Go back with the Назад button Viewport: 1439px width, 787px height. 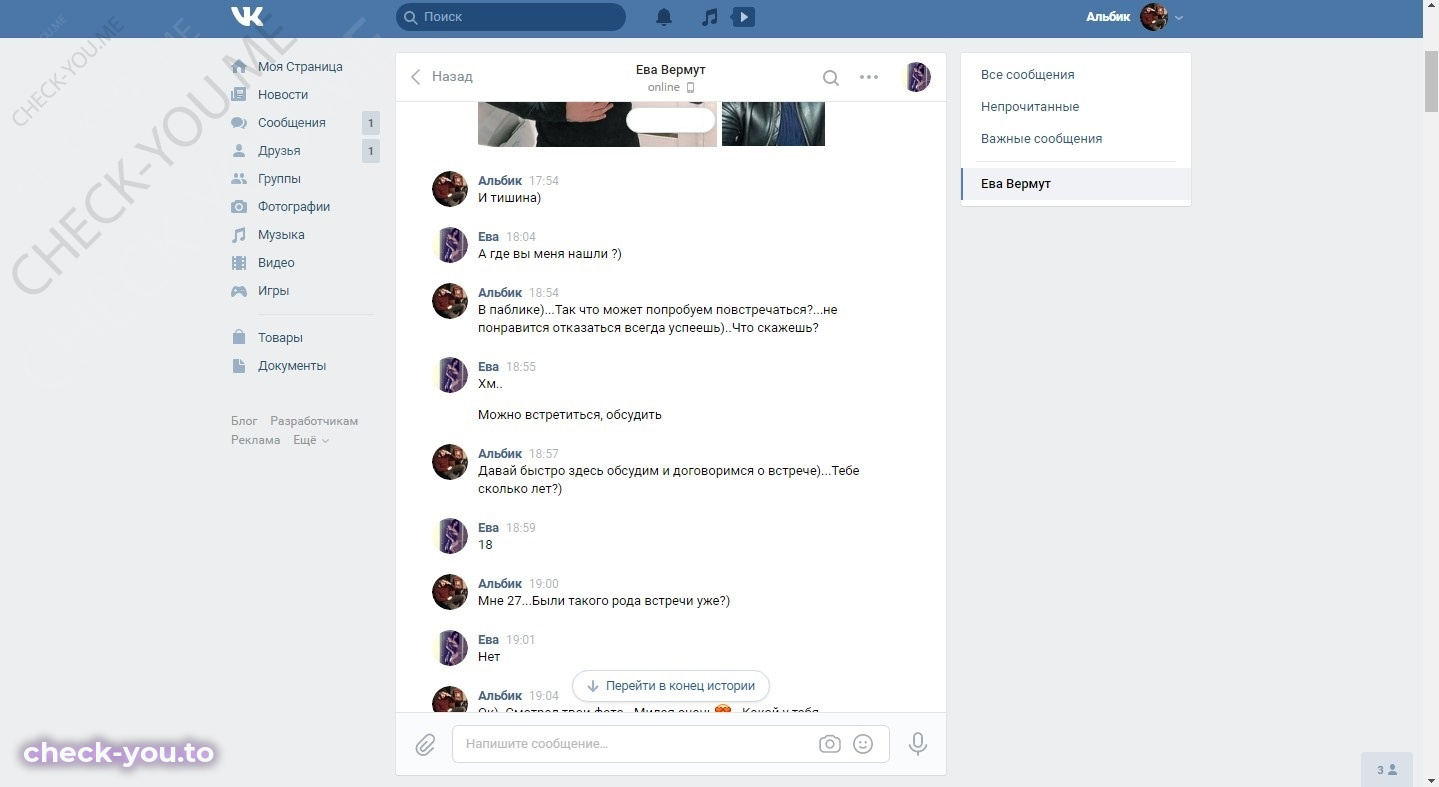[x=441, y=76]
